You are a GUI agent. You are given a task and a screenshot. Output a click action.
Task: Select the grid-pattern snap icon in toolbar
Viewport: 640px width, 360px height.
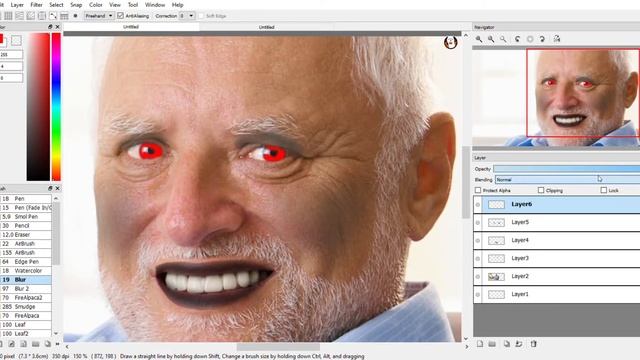click(x=8, y=16)
